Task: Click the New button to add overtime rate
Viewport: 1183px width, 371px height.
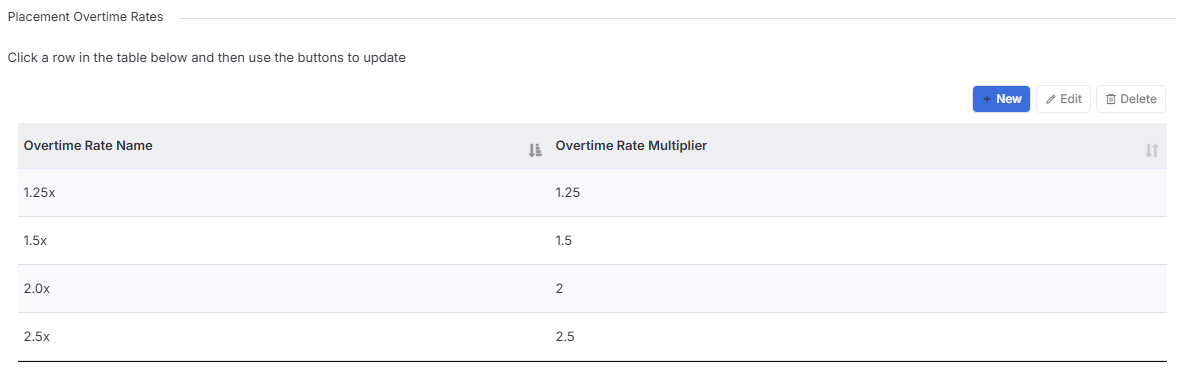Action: coord(1001,99)
